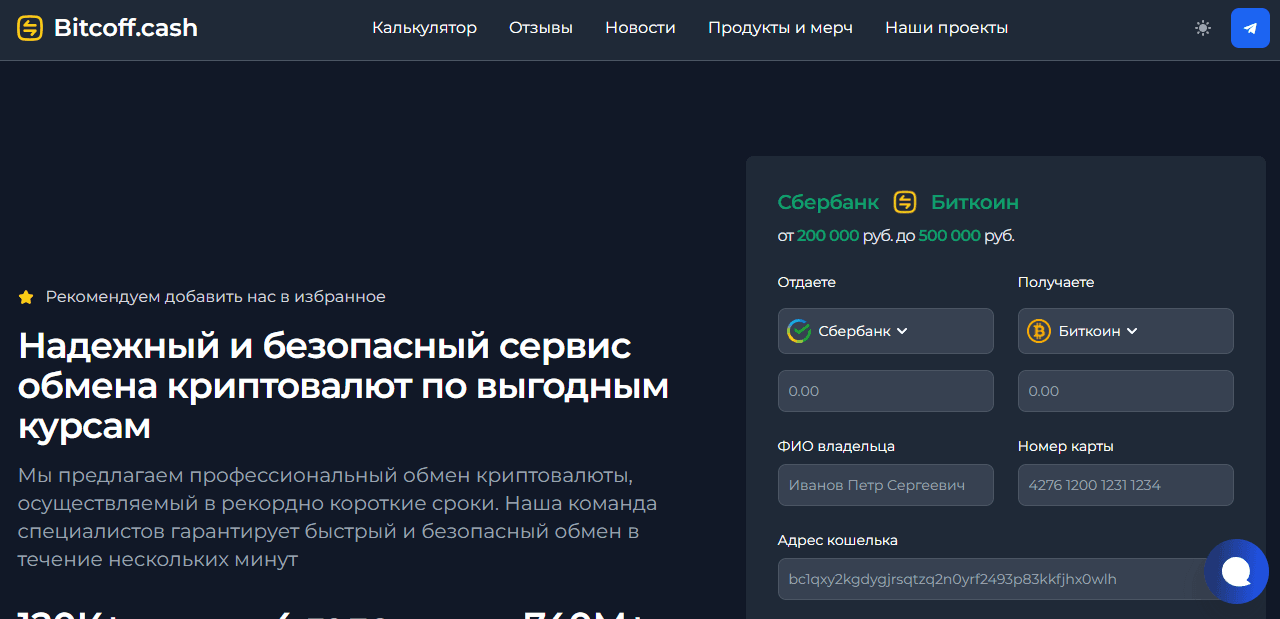Select Продукты и мерч in the navigation
The image size is (1280, 619).
pos(780,28)
